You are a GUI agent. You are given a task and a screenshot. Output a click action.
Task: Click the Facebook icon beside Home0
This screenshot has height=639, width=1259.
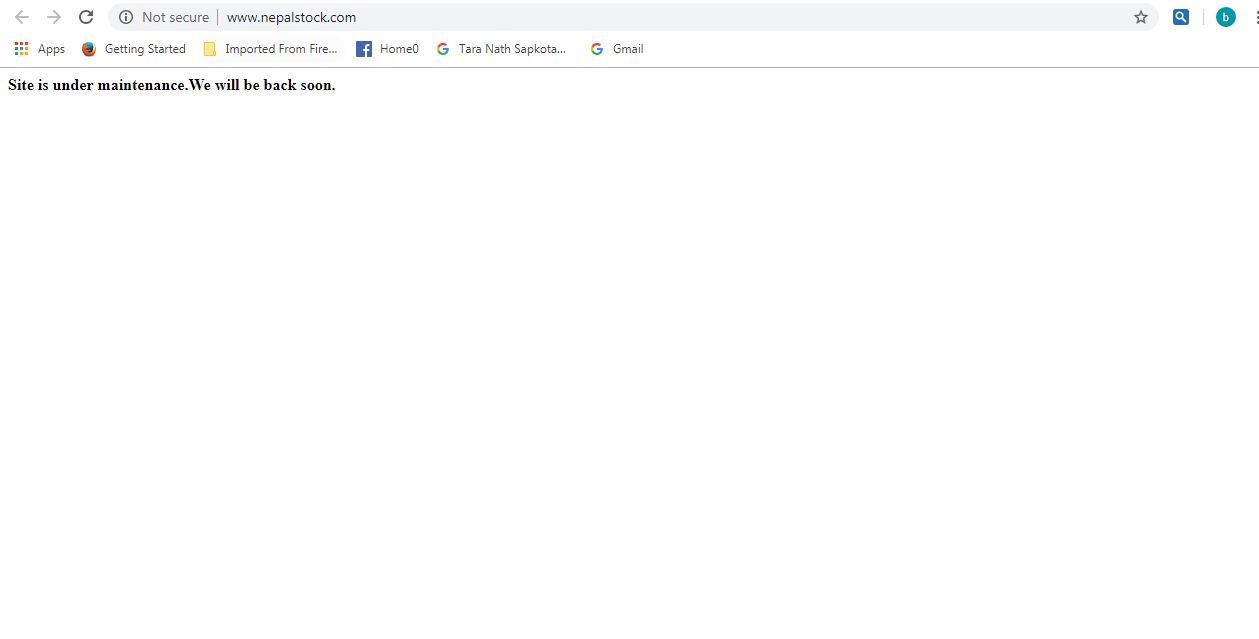pos(364,49)
